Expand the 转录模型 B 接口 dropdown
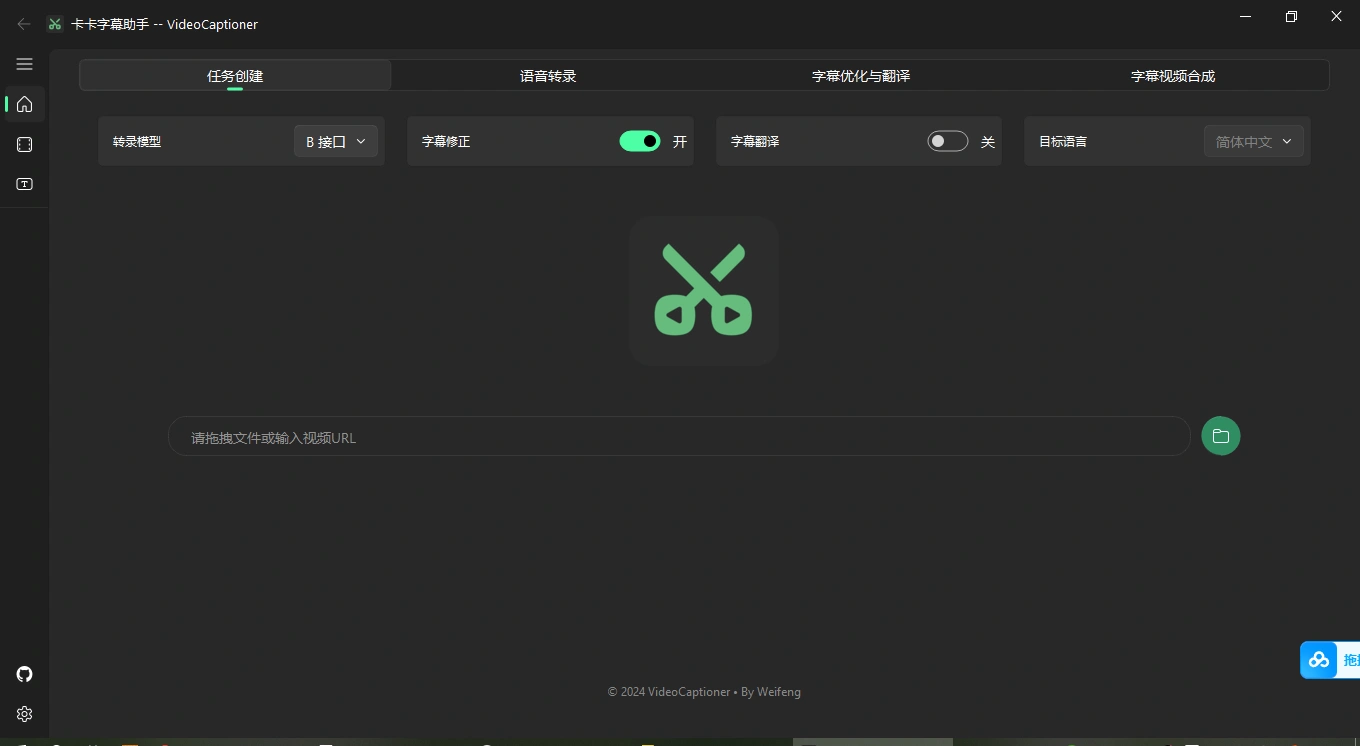 pos(335,142)
